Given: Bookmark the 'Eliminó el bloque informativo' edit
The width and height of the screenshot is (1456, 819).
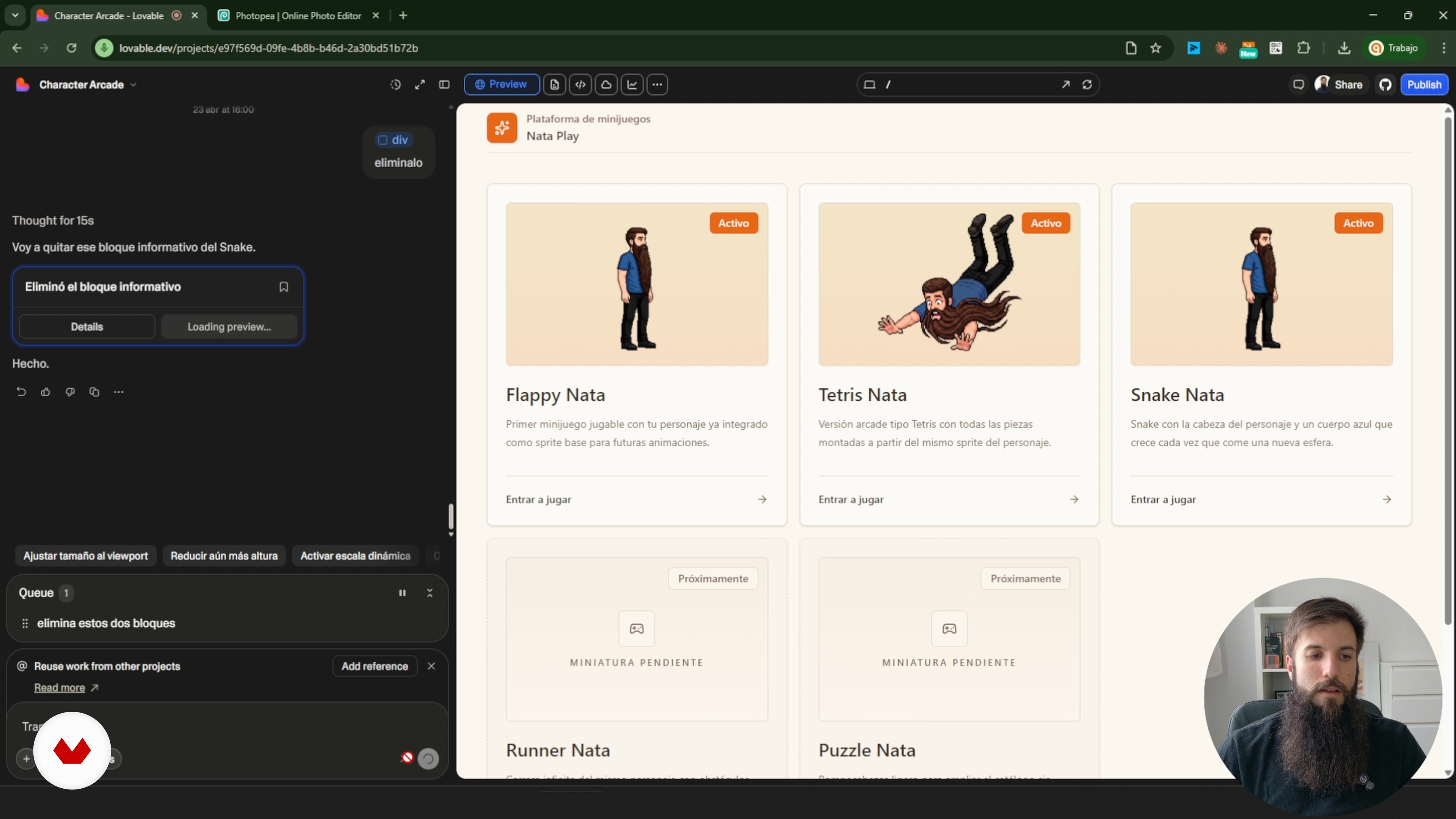Looking at the screenshot, I should point(284,287).
